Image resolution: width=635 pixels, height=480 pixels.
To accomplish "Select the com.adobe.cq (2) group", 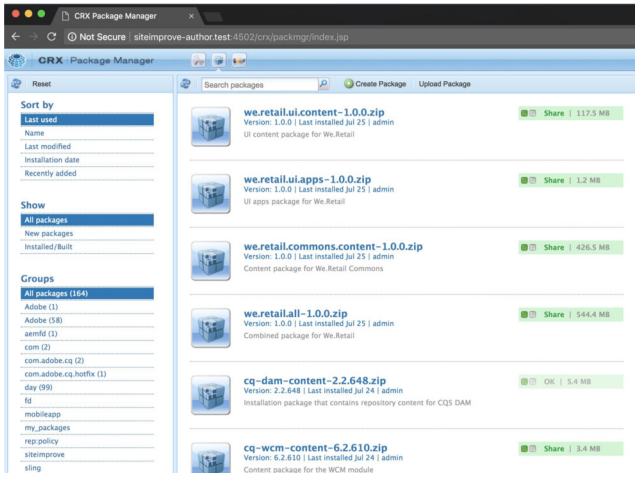I will tap(87, 361).
